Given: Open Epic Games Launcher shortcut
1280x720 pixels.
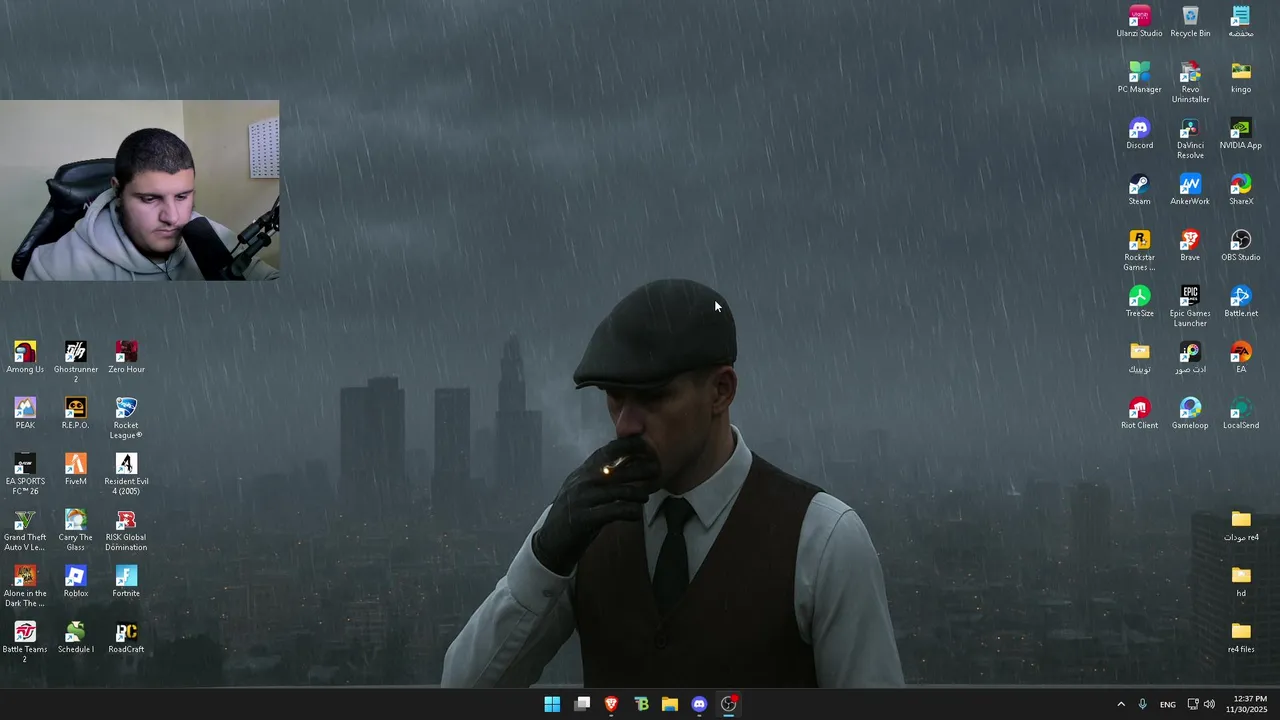Looking at the screenshot, I should (x=1190, y=305).
